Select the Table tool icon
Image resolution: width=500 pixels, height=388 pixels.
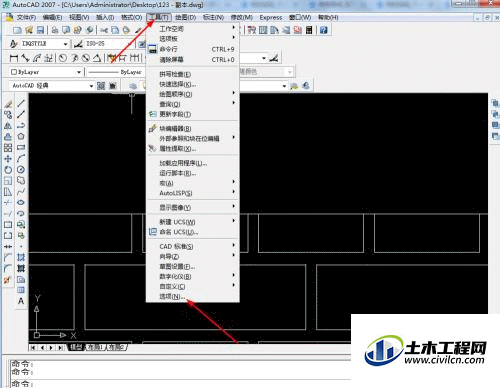pos(21,290)
